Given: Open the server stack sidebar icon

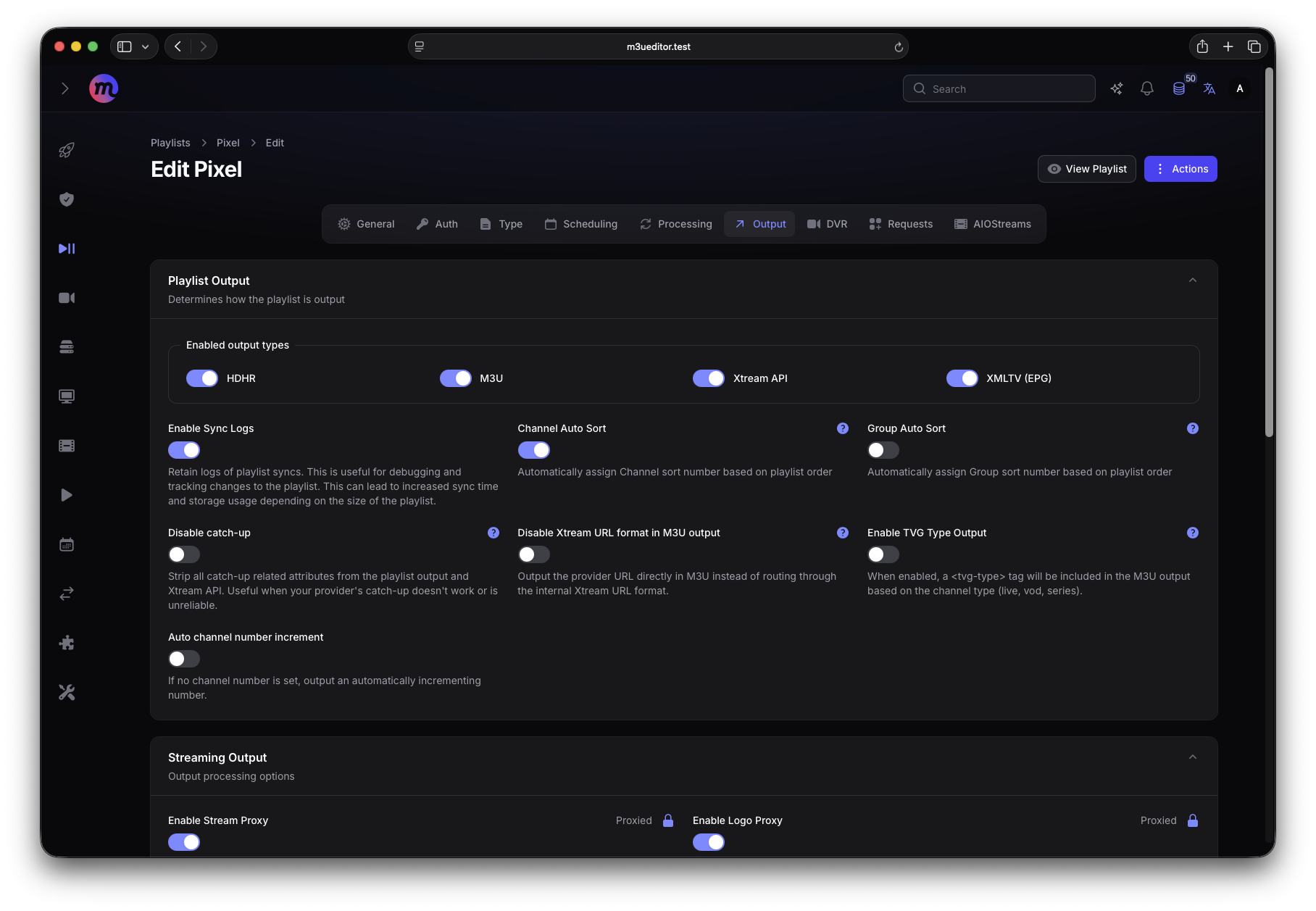Looking at the screenshot, I should 67,347.
